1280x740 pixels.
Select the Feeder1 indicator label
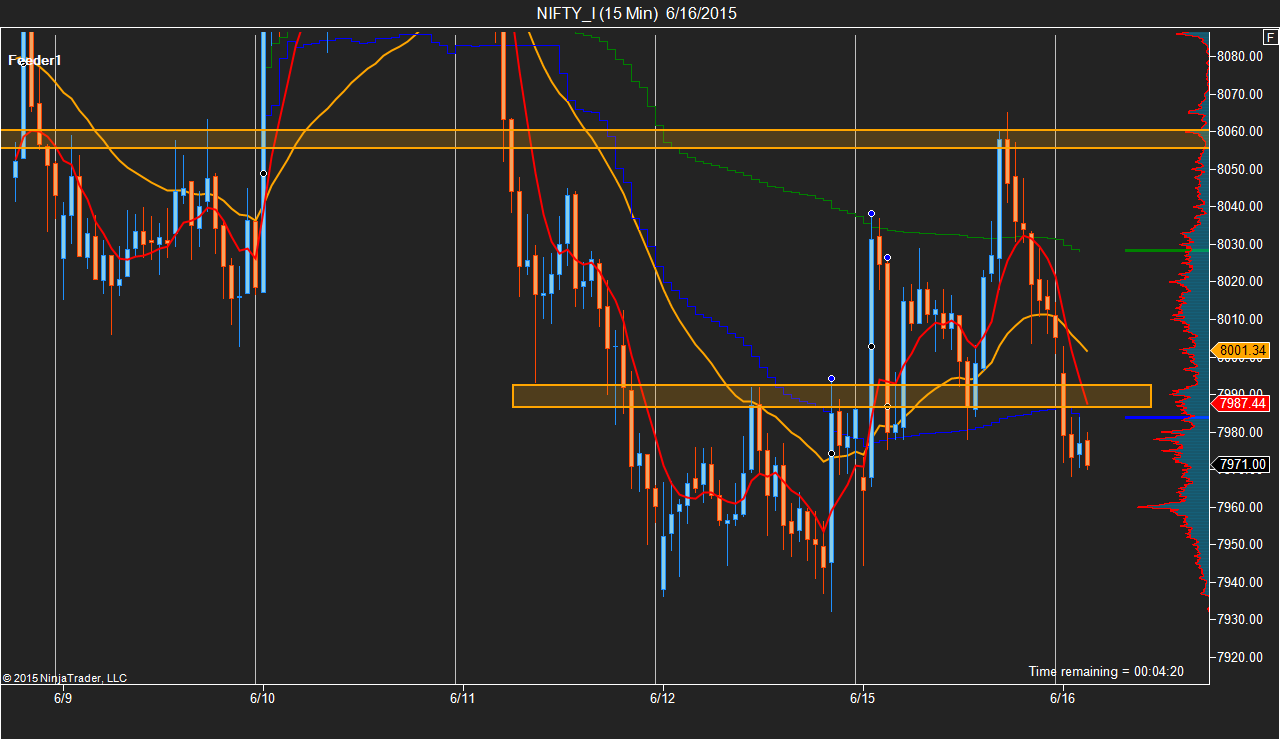click(35, 61)
